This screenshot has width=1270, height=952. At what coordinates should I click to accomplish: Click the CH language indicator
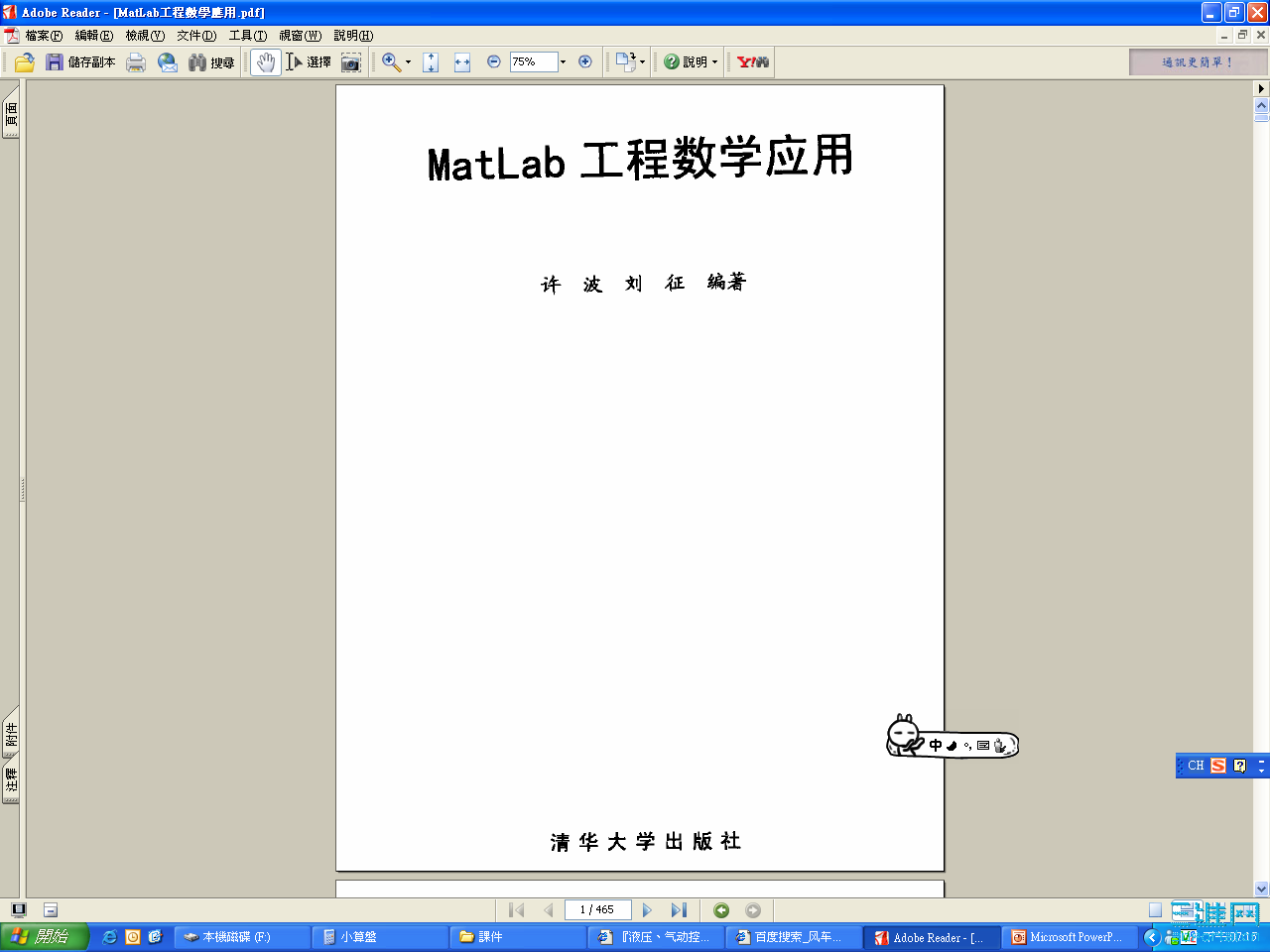1196,766
